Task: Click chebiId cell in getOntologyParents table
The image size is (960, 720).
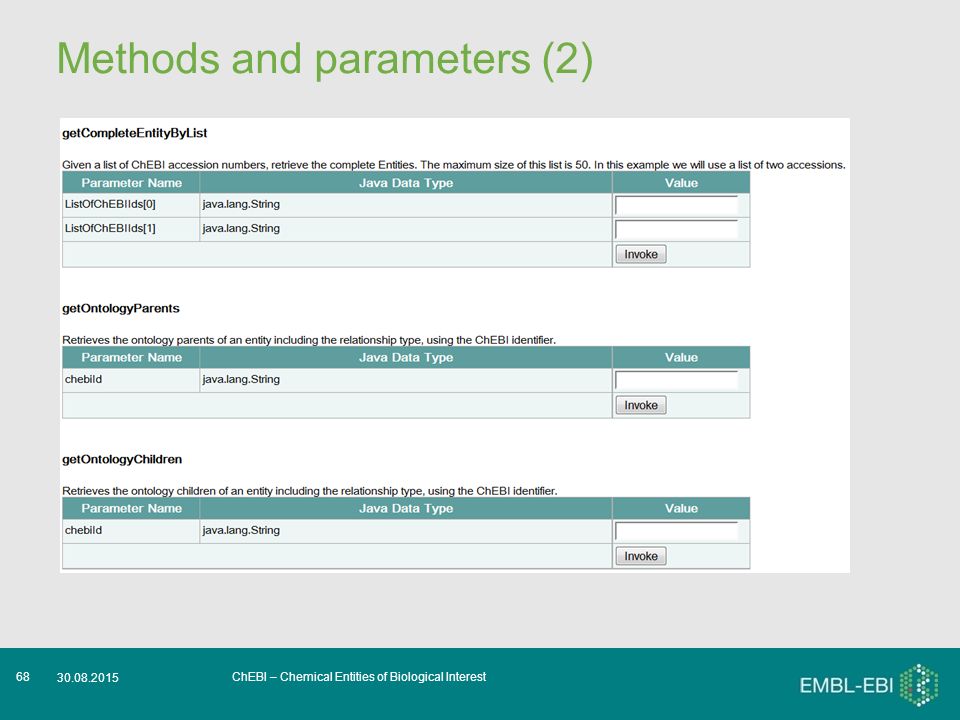Action: click(131, 380)
